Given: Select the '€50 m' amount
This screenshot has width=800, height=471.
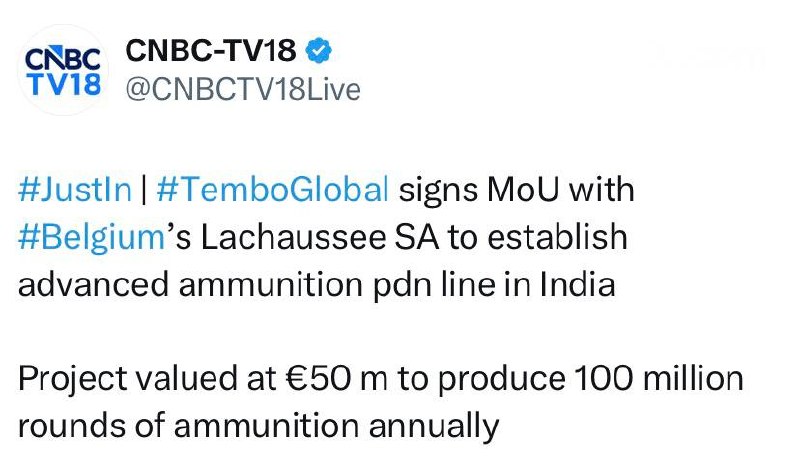Looking at the screenshot, I should (337, 379).
